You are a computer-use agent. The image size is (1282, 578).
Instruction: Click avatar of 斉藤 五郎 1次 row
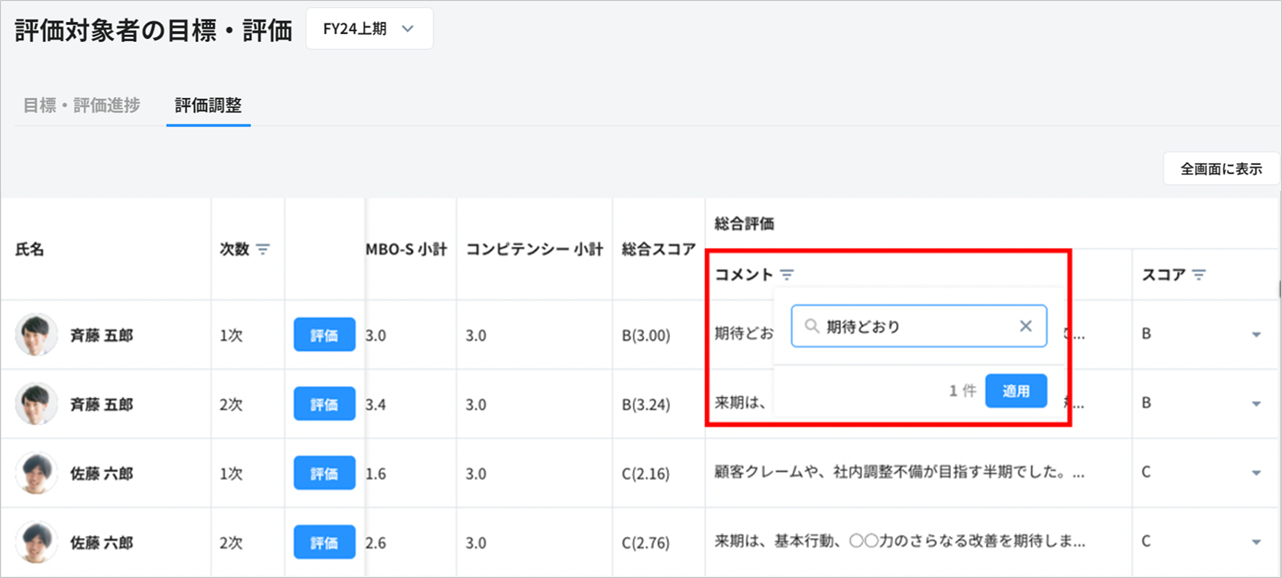pyautogui.click(x=36, y=335)
